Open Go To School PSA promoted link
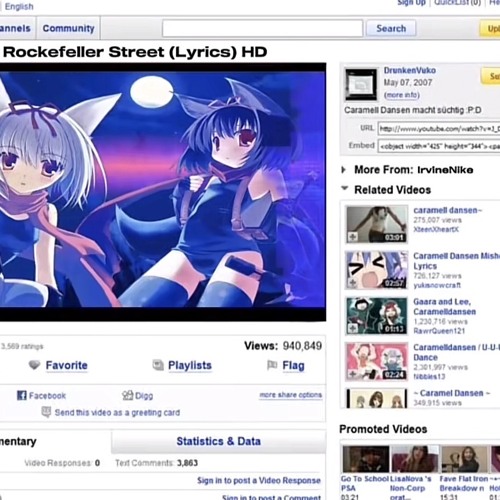500x500 pixels. pos(365,483)
